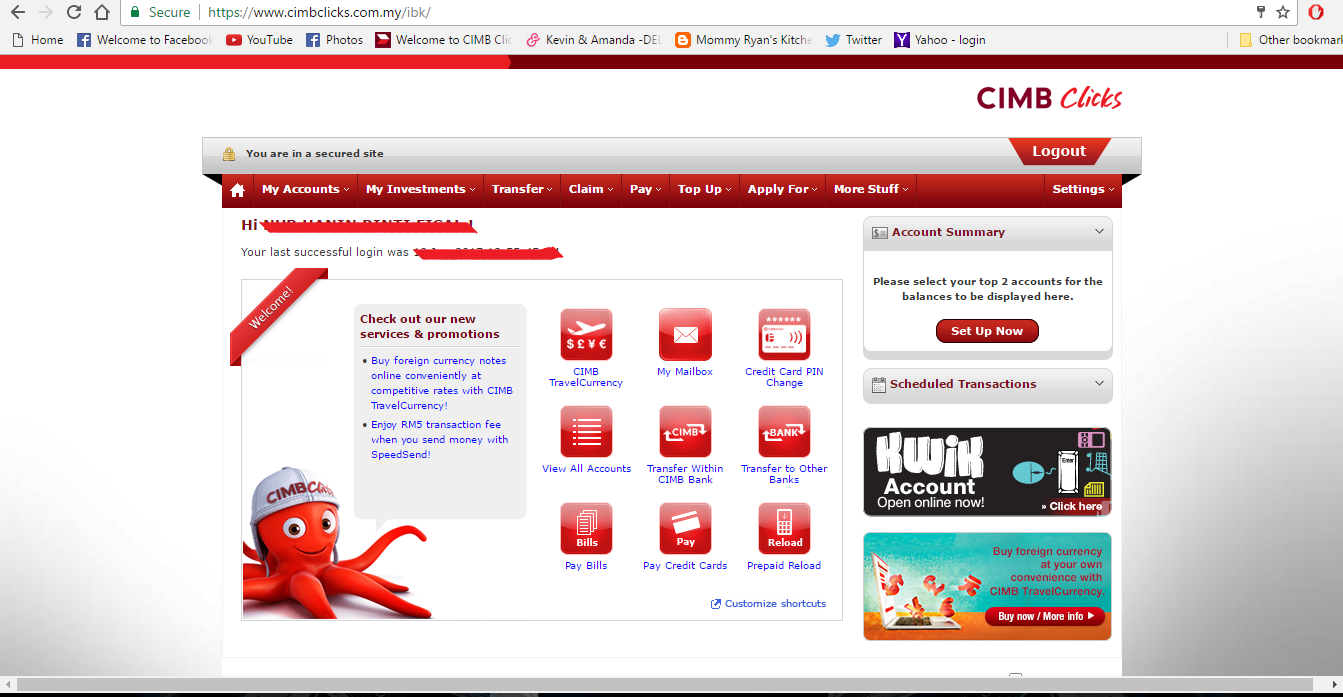Open Welcome to CIMB Clicks bookmark
Viewport: 1343px width, 697px height.
443,40
